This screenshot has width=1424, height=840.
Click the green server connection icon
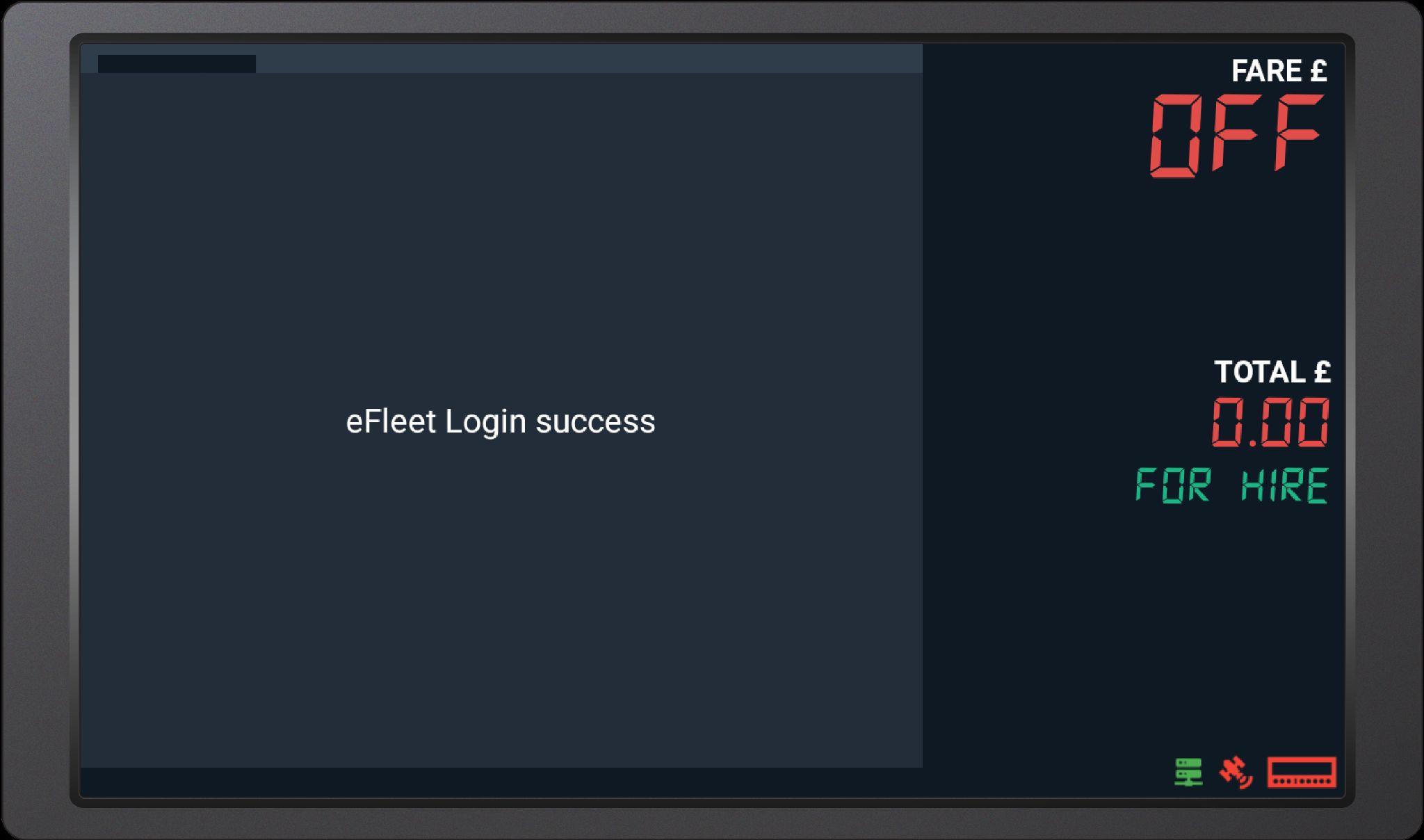pyautogui.click(x=1188, y=772)
